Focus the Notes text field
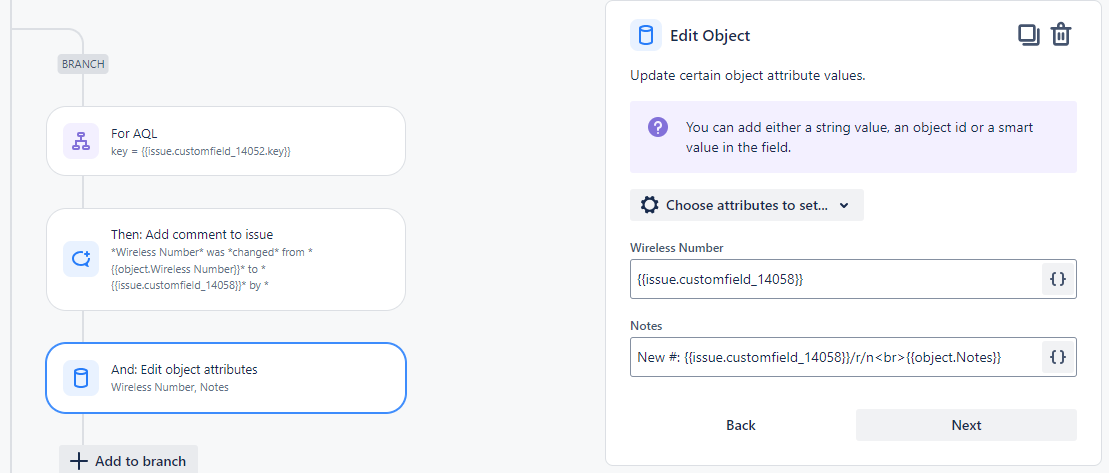Image resolution: width=1109 pixels, height=473 pixels. tap(836, 357)
